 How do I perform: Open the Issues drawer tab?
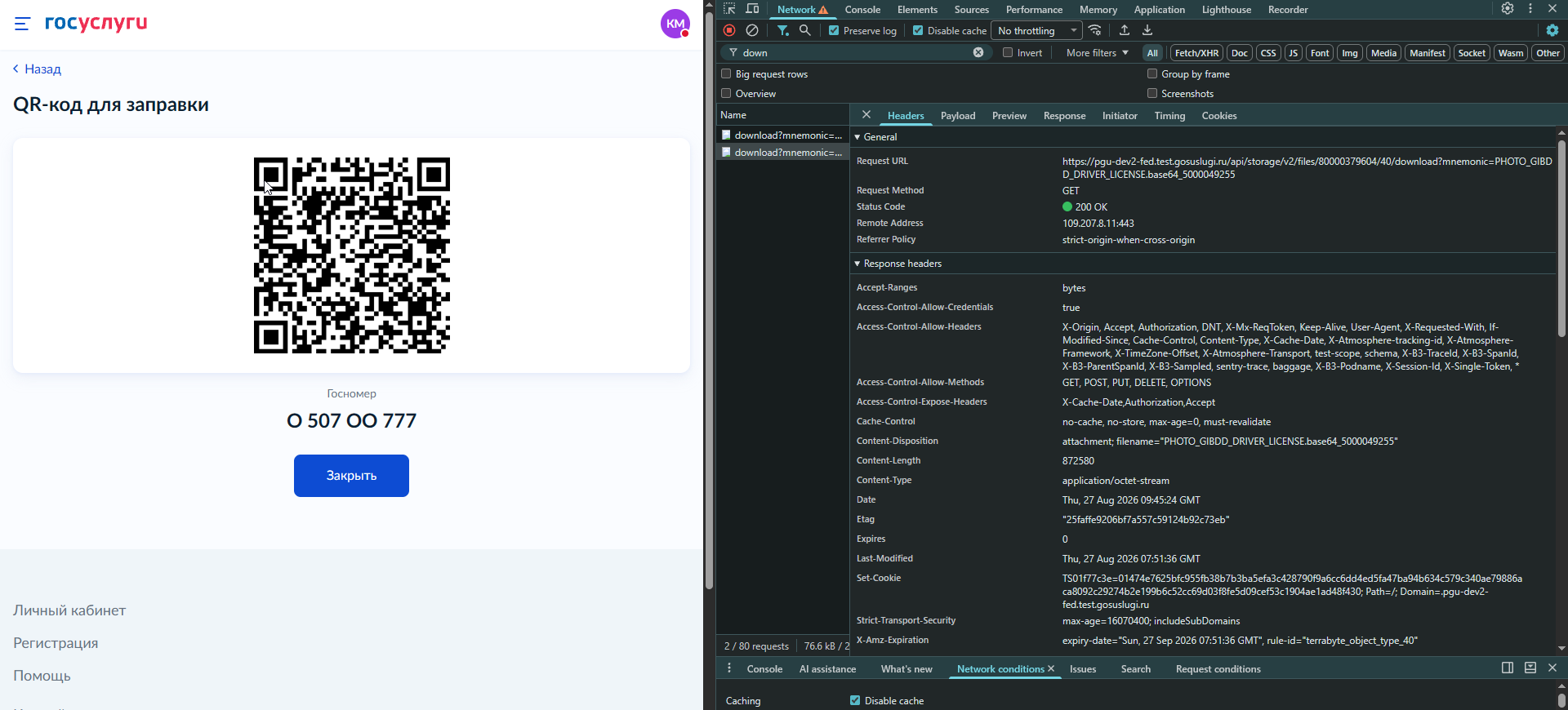coord(1083,669)
